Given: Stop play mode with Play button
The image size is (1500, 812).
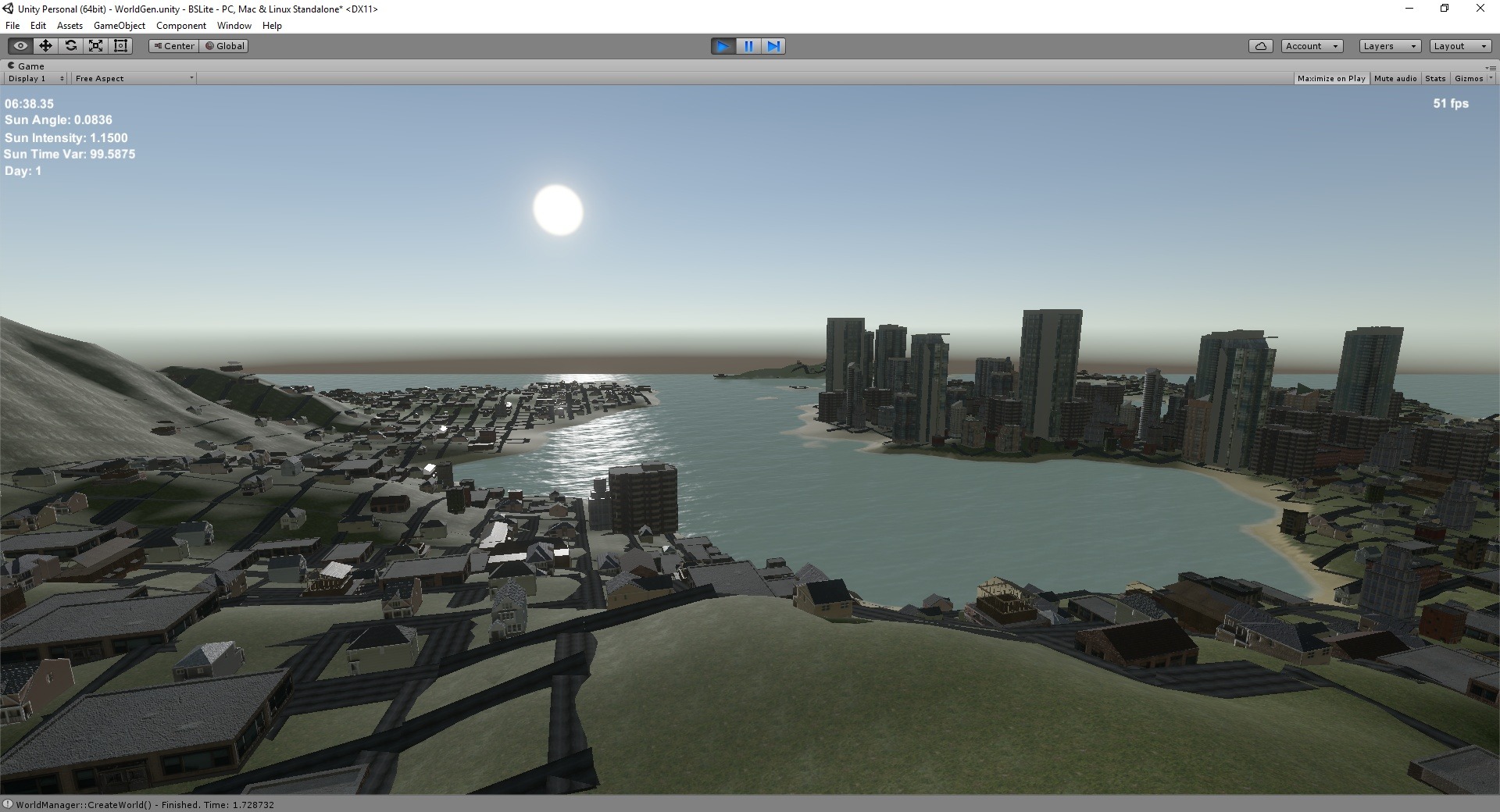Looking at the screenshot, I should click(x=723, y=46).
